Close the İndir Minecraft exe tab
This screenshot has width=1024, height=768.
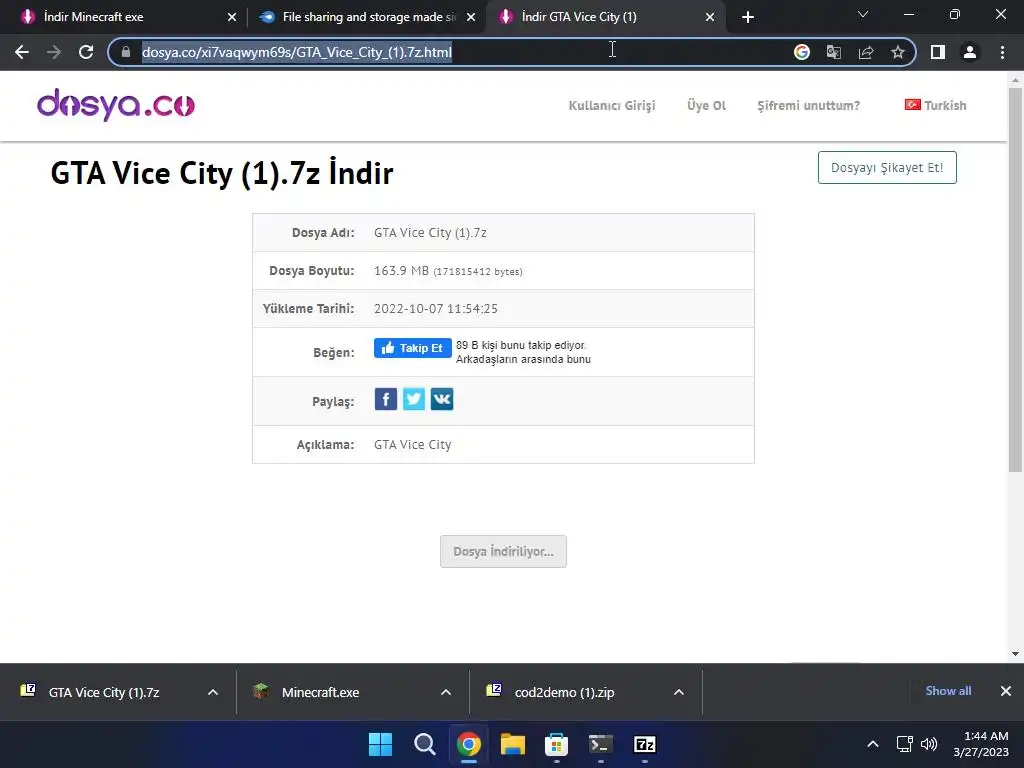(x=232, y=18)
